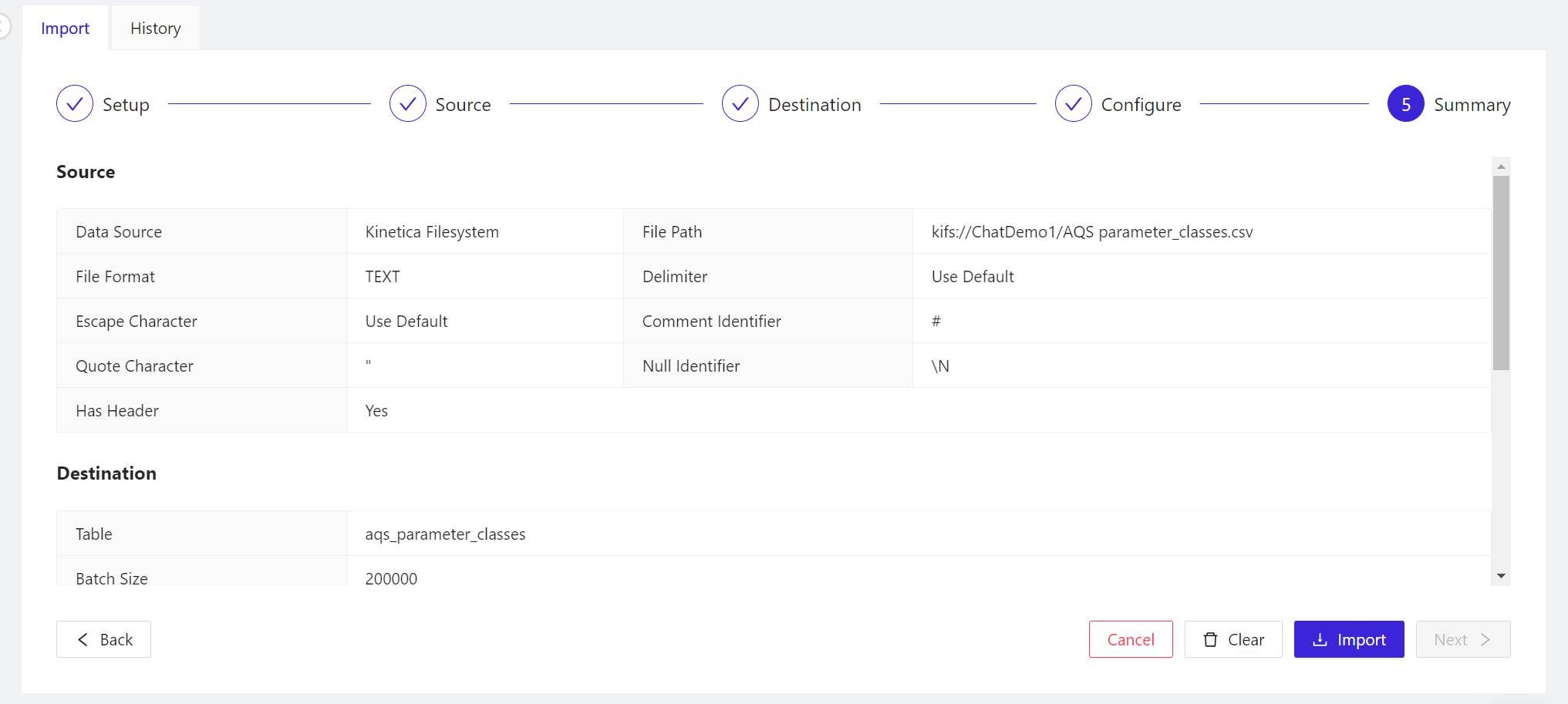Screen dimensions: 1568x704
Task: Click the Batch Size value 200000
Action: coord(391,578)
